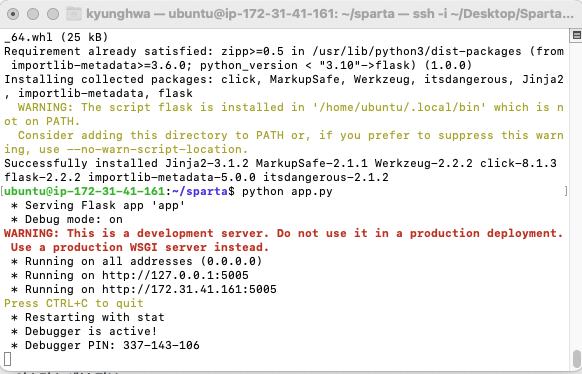Click the 'Debugger PIN: 337-143-106' line

click(x=105, y=345)
